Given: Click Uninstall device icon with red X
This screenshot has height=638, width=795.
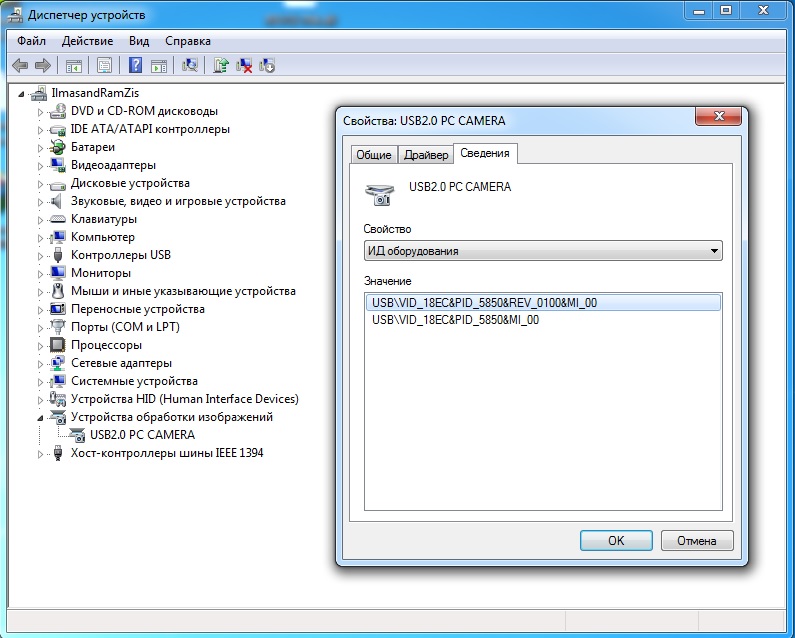Looking at the screenshot, I should coord(244,66).
